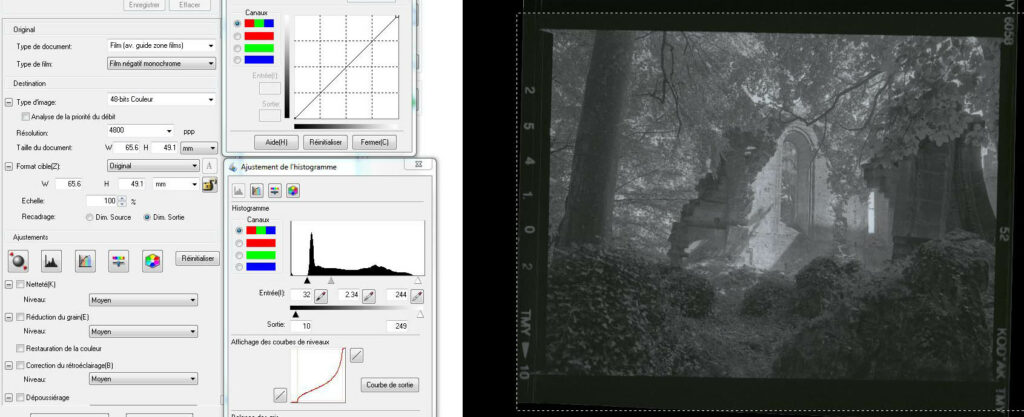Open mm unit dropdown for Taille du document
This screenshot has height=417, width=1024.
(199, 148)
